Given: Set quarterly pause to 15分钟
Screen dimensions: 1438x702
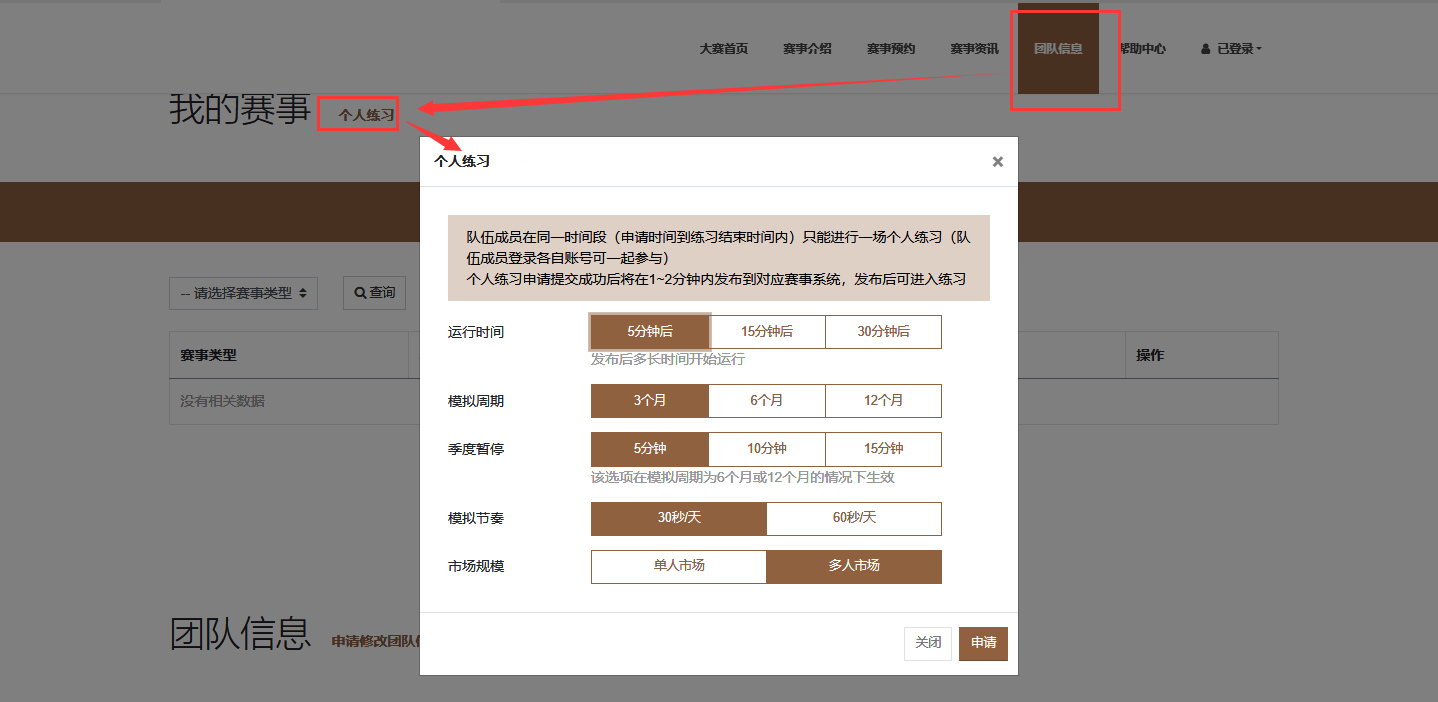Looking at the screenshot, I should (x=883, y=449).
